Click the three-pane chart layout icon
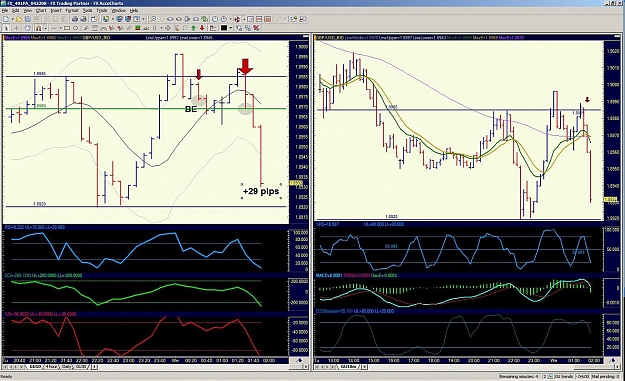 267,19
